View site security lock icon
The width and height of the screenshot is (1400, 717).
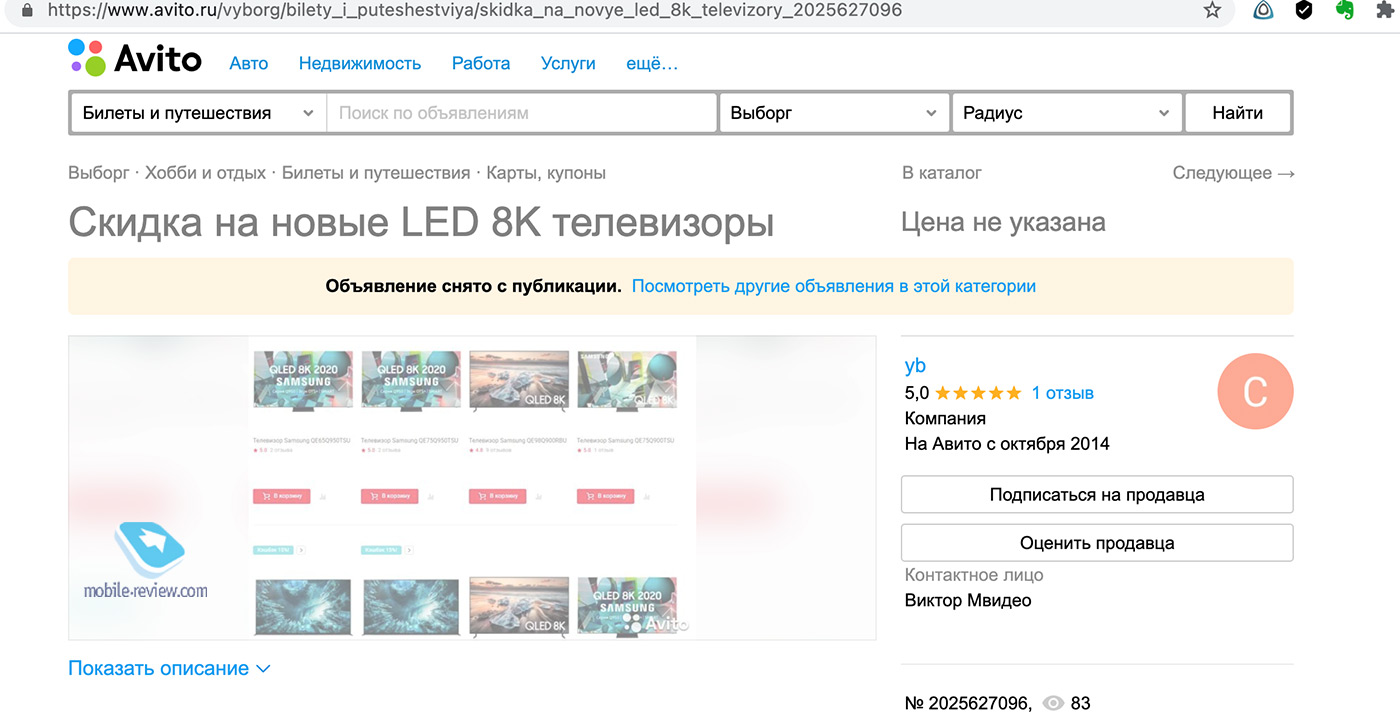[27, 9]
